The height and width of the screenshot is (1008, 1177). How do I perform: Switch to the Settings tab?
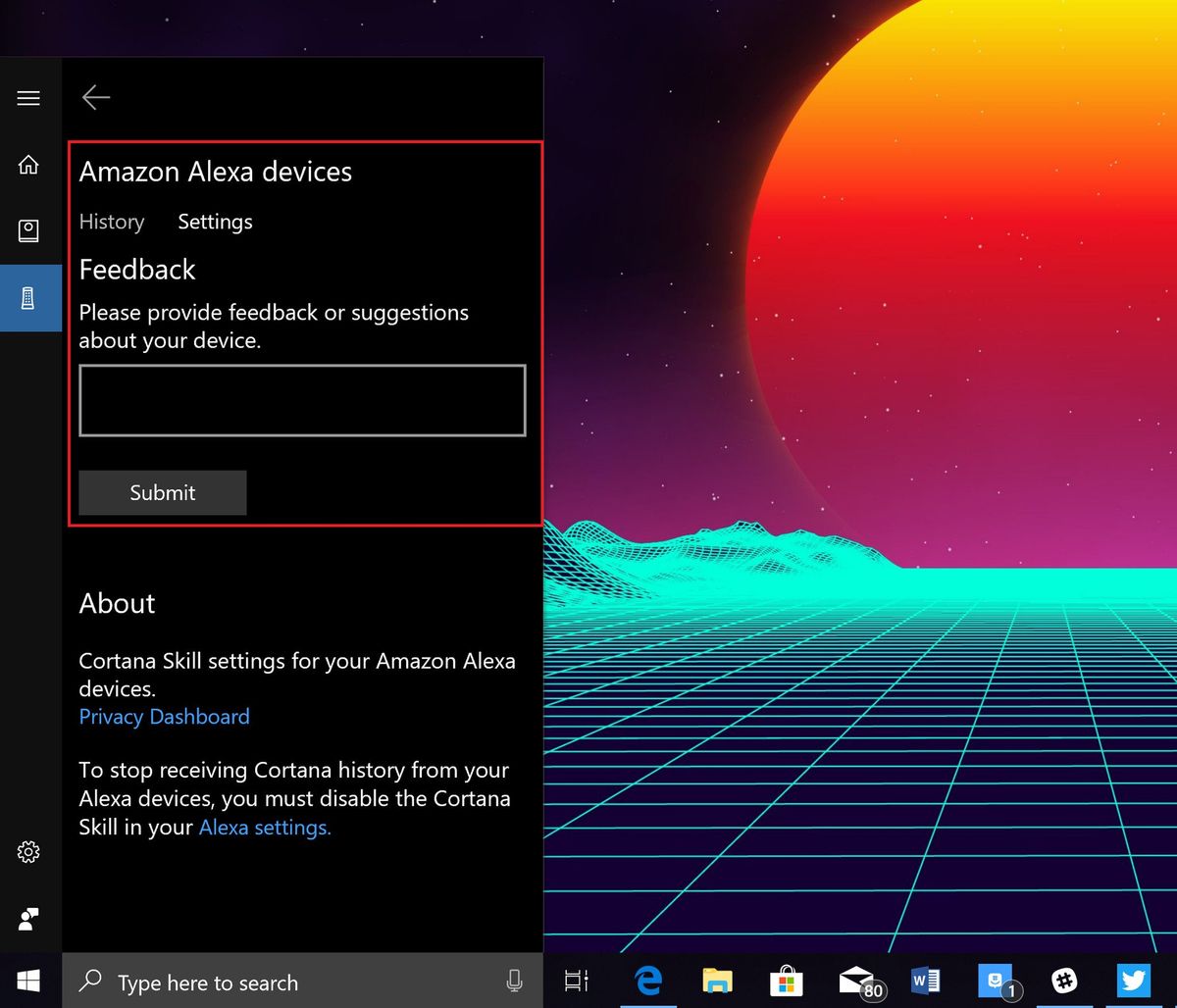(215, 222)
